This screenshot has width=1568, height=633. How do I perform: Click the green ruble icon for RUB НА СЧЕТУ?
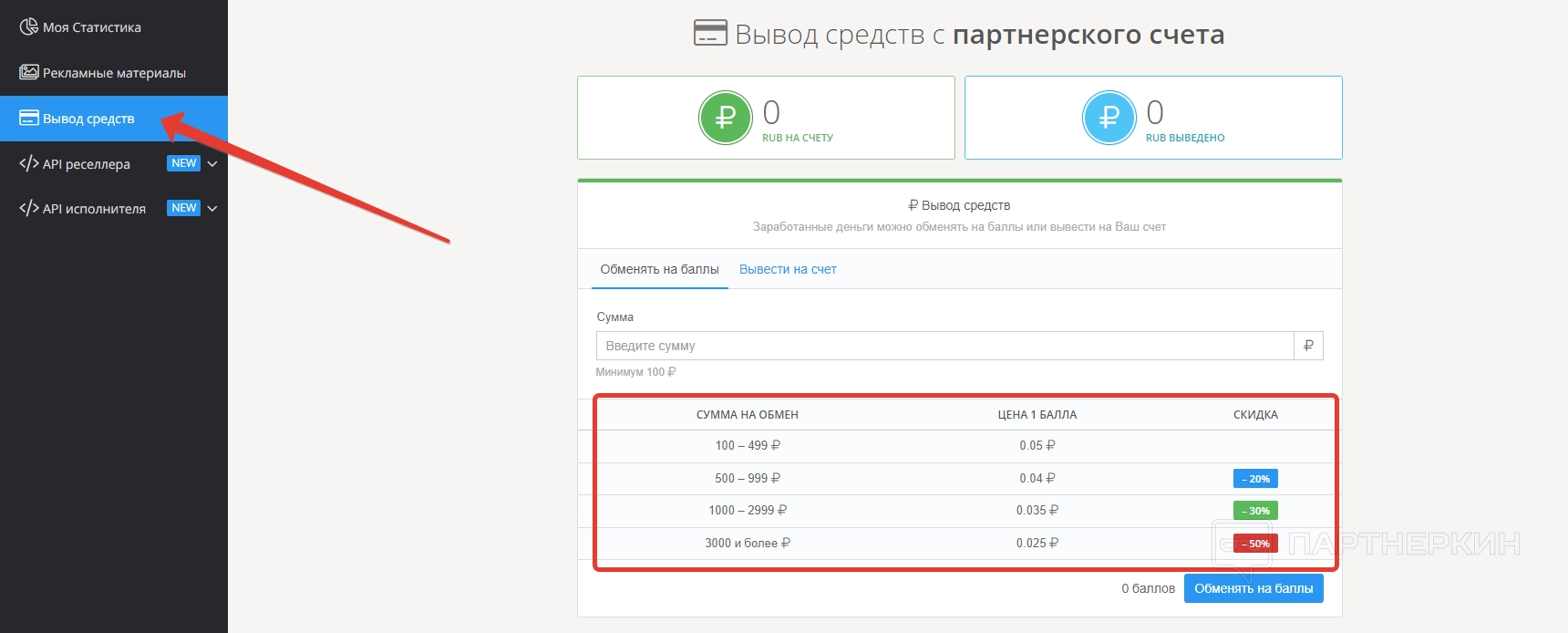(x=726, y=118)
